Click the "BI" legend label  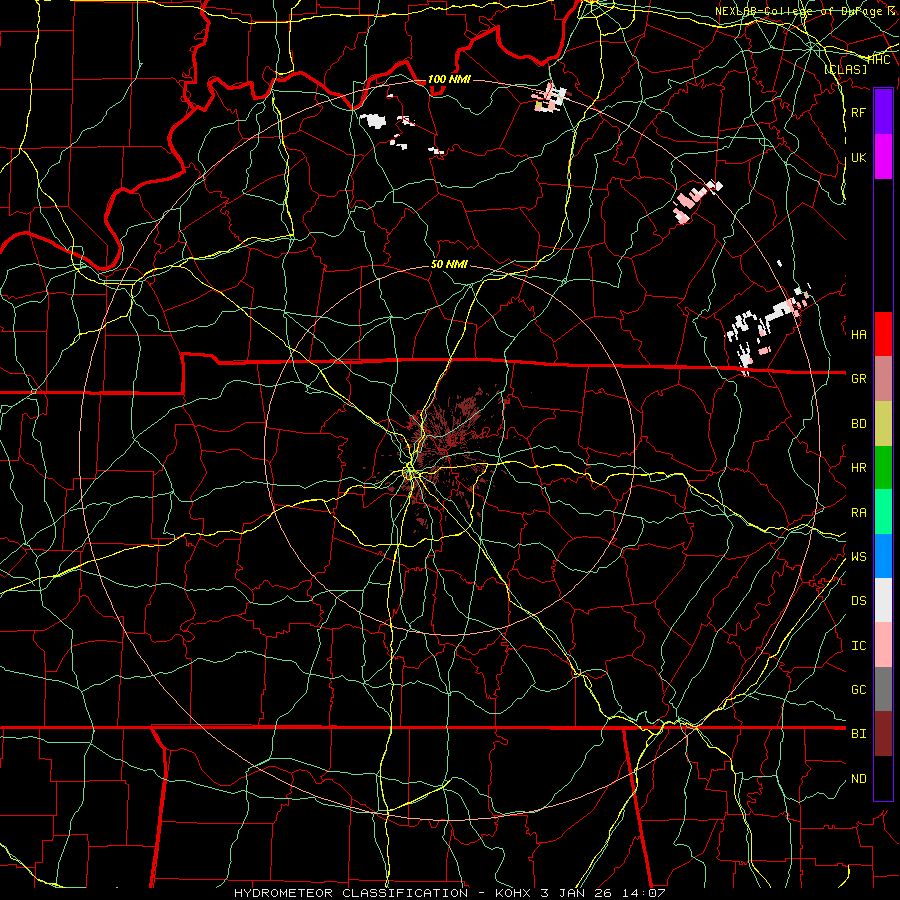858,734
